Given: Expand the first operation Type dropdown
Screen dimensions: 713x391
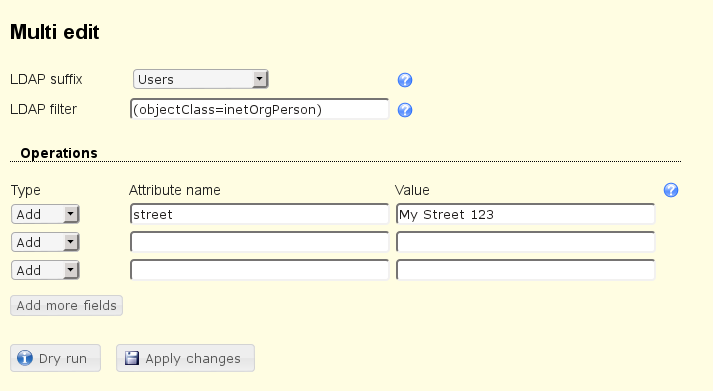Looking at the screenshot, I should 45,214.
